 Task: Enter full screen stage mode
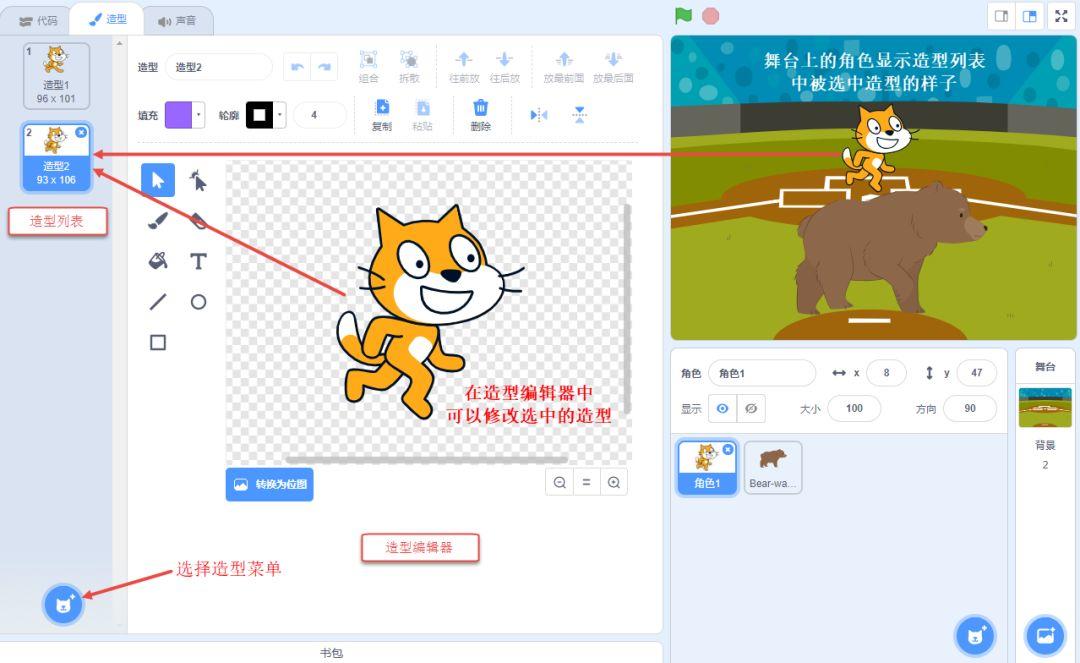(1061, 17)
